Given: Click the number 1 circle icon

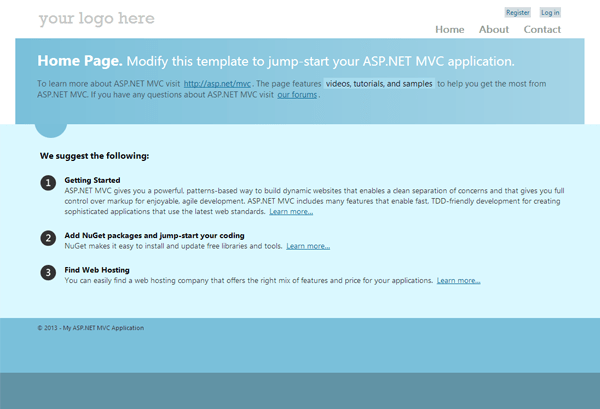Looking at the screenshot, I should pyautogui.click(x=48, y=183).
